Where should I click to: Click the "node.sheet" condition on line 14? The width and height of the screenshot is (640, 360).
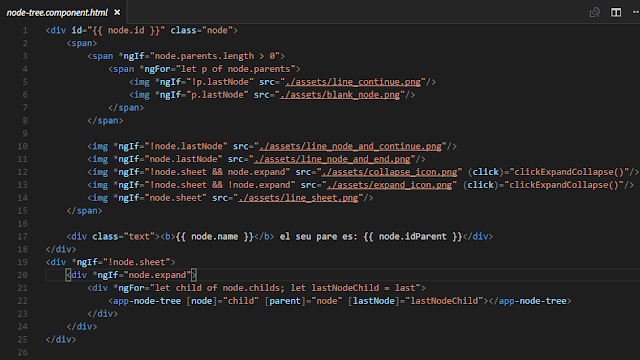coord(176,198)
